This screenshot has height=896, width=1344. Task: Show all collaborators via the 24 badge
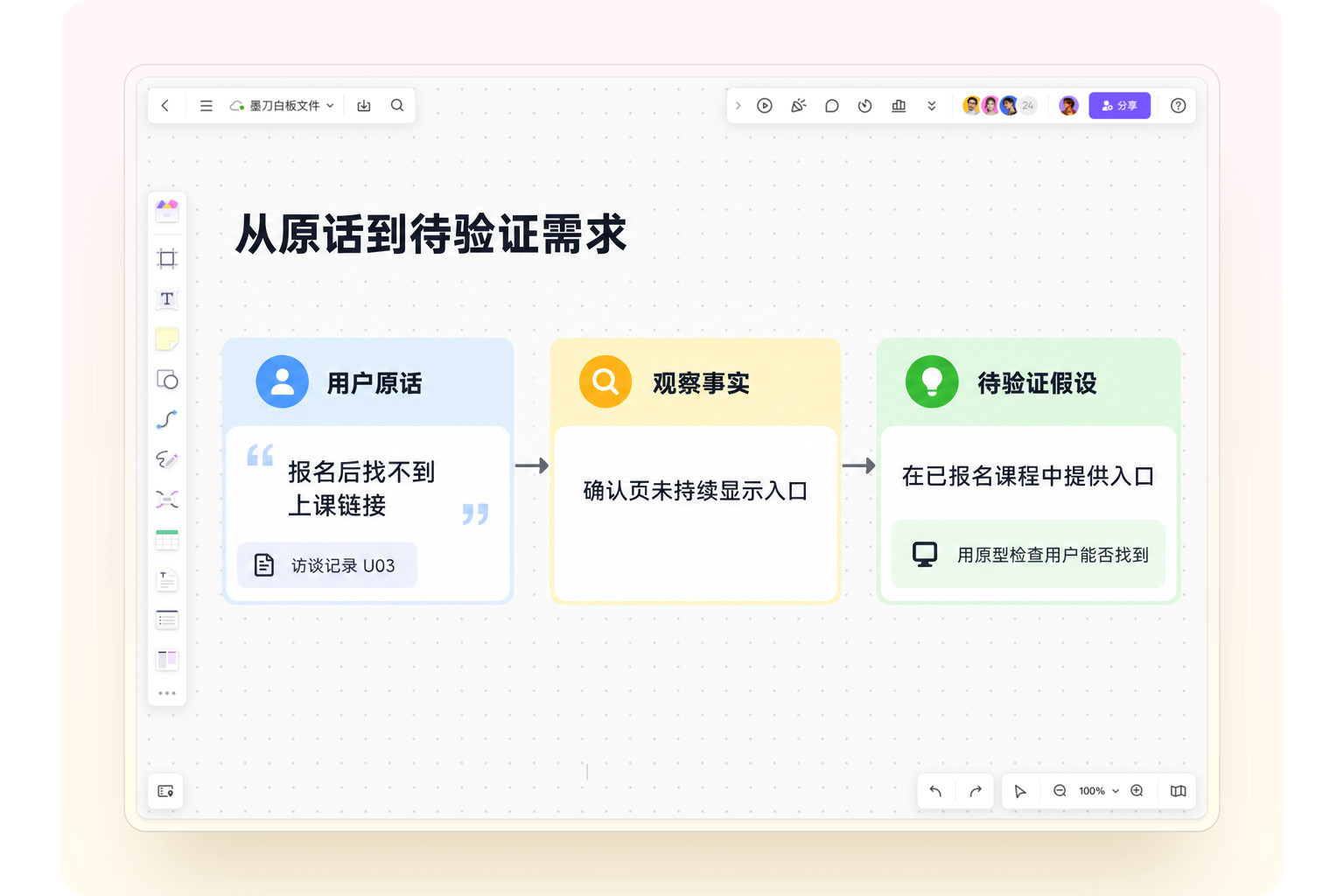point(1028,106)
